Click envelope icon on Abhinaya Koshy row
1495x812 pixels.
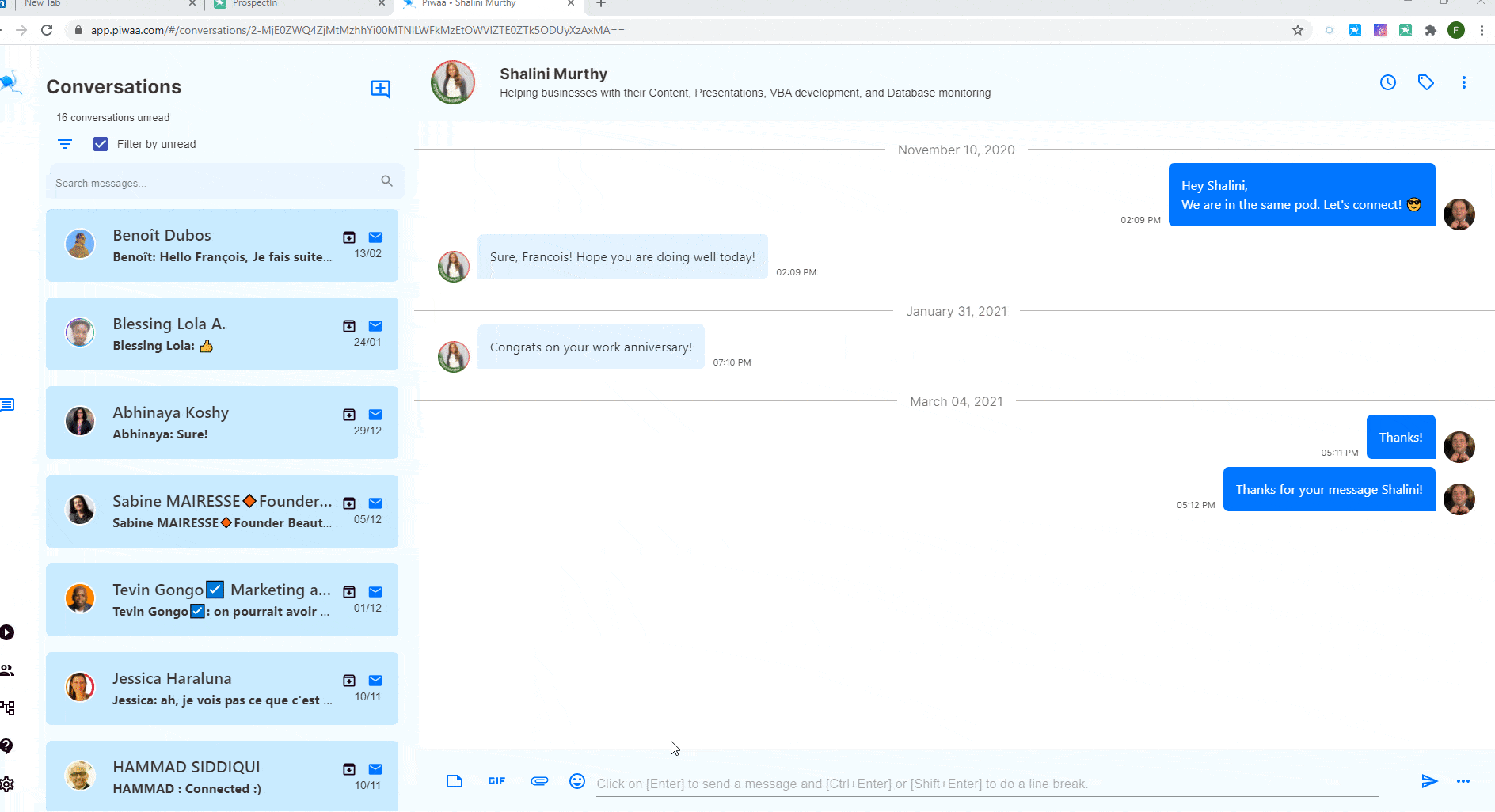pyautogui.click(x=375, y=415)
